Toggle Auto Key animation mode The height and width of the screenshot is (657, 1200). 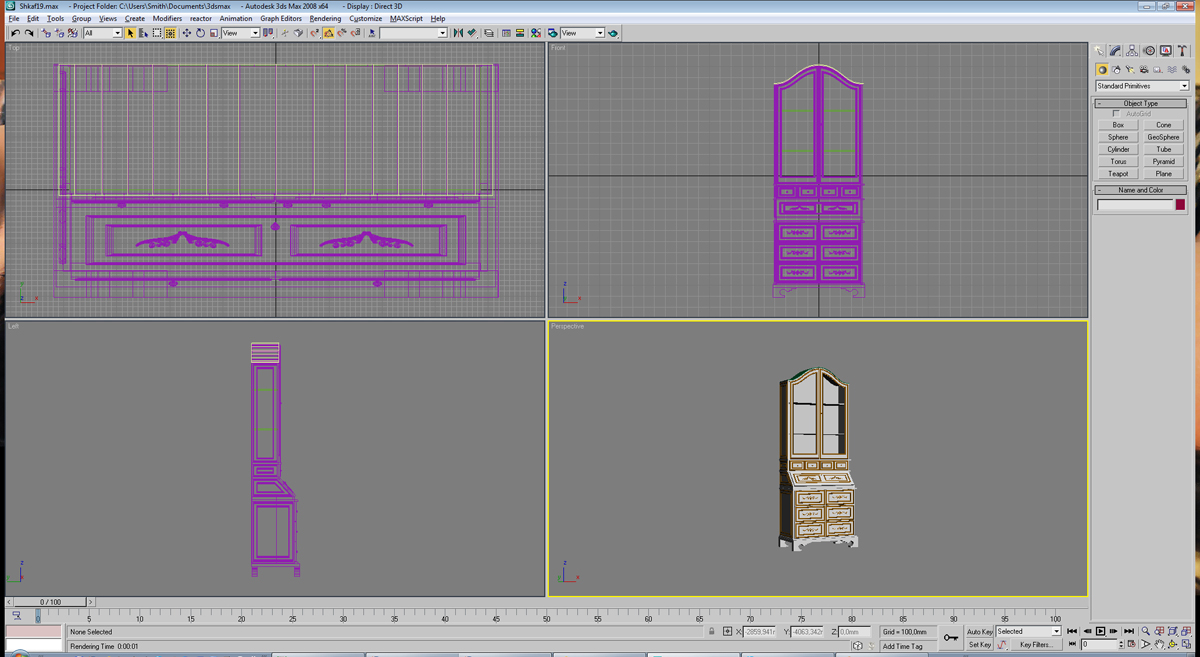[979, 632]
